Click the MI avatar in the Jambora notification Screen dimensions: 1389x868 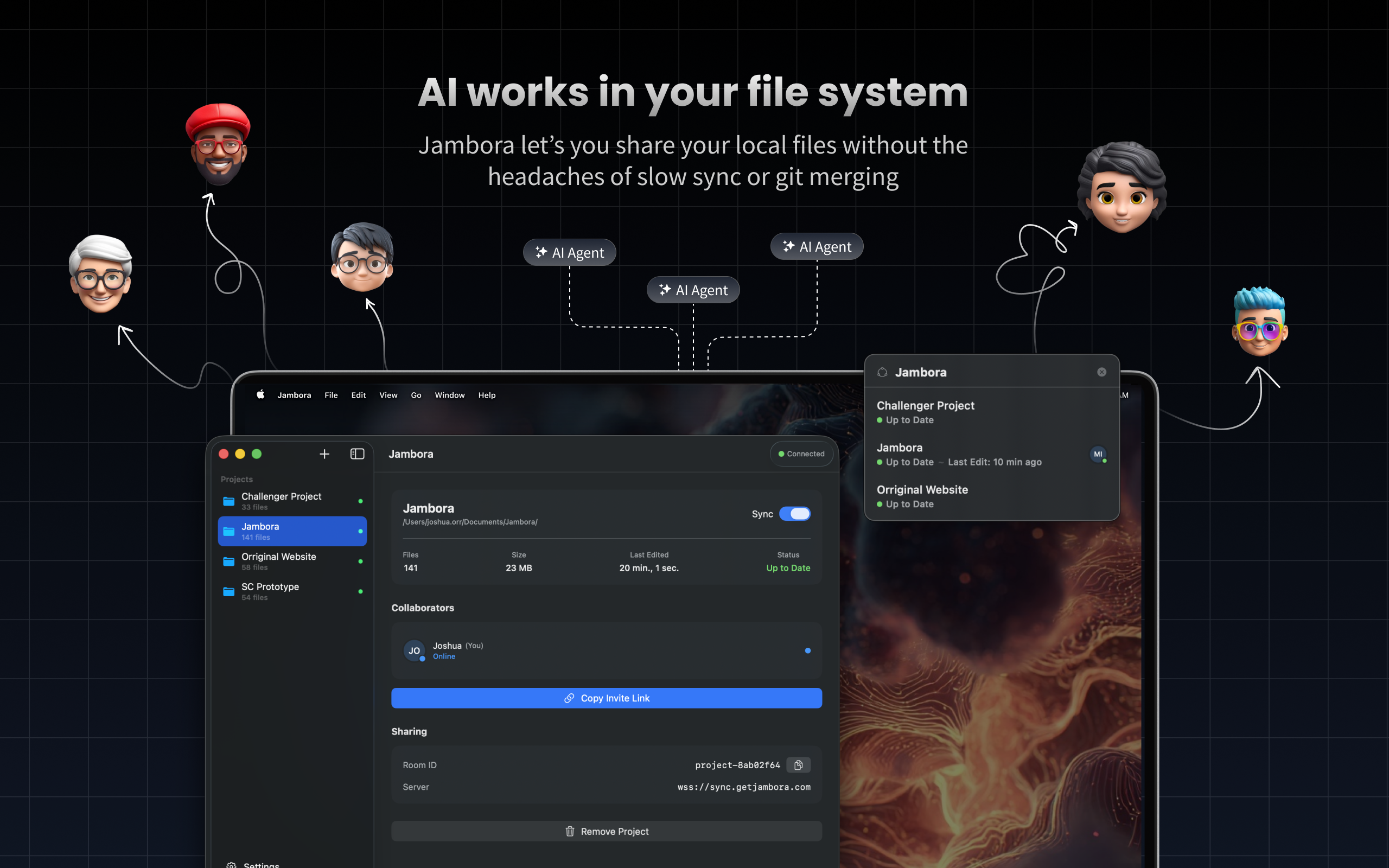(x=1098, y=454)
